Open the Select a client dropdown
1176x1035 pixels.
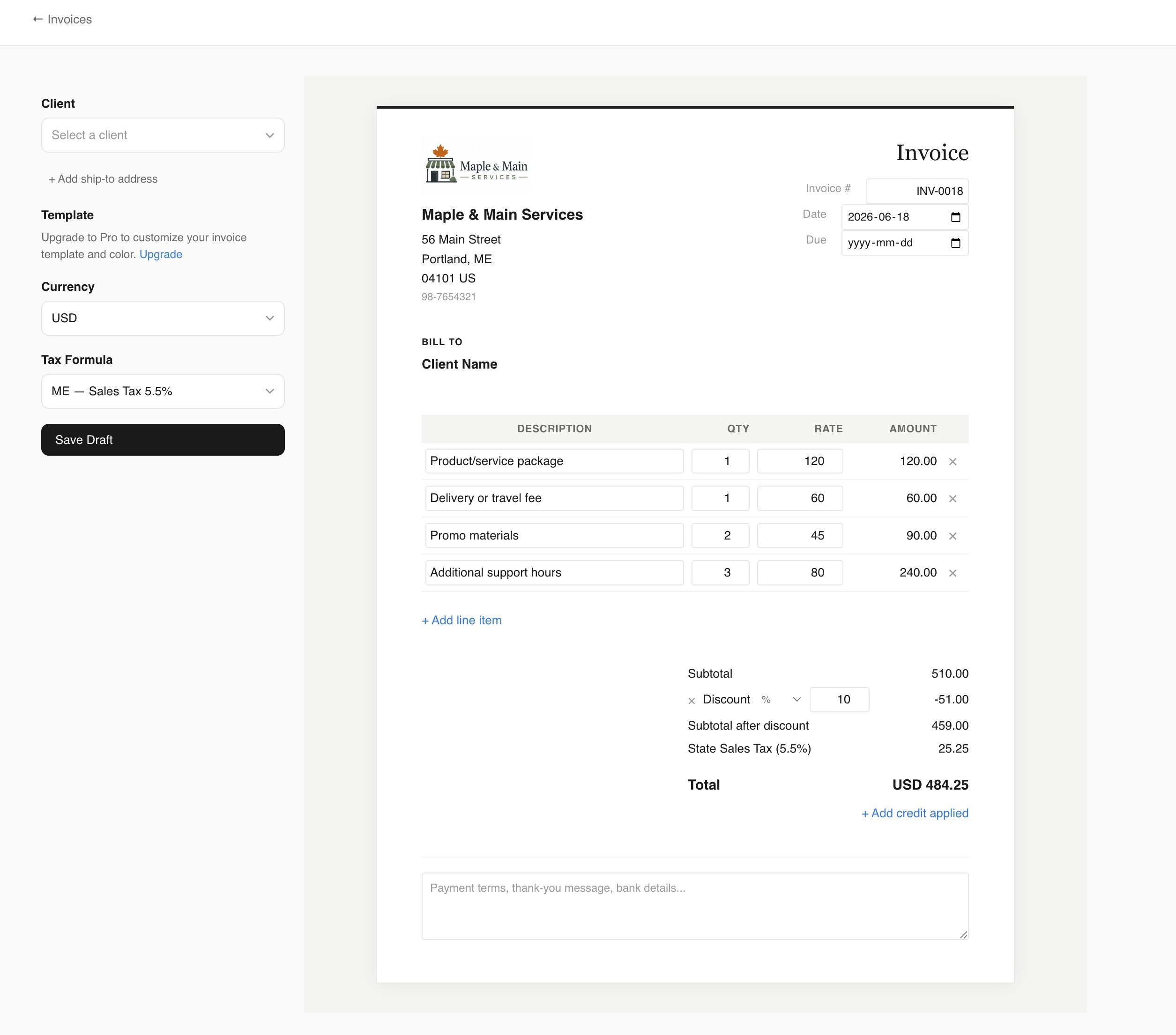click(x=163, y=135)
